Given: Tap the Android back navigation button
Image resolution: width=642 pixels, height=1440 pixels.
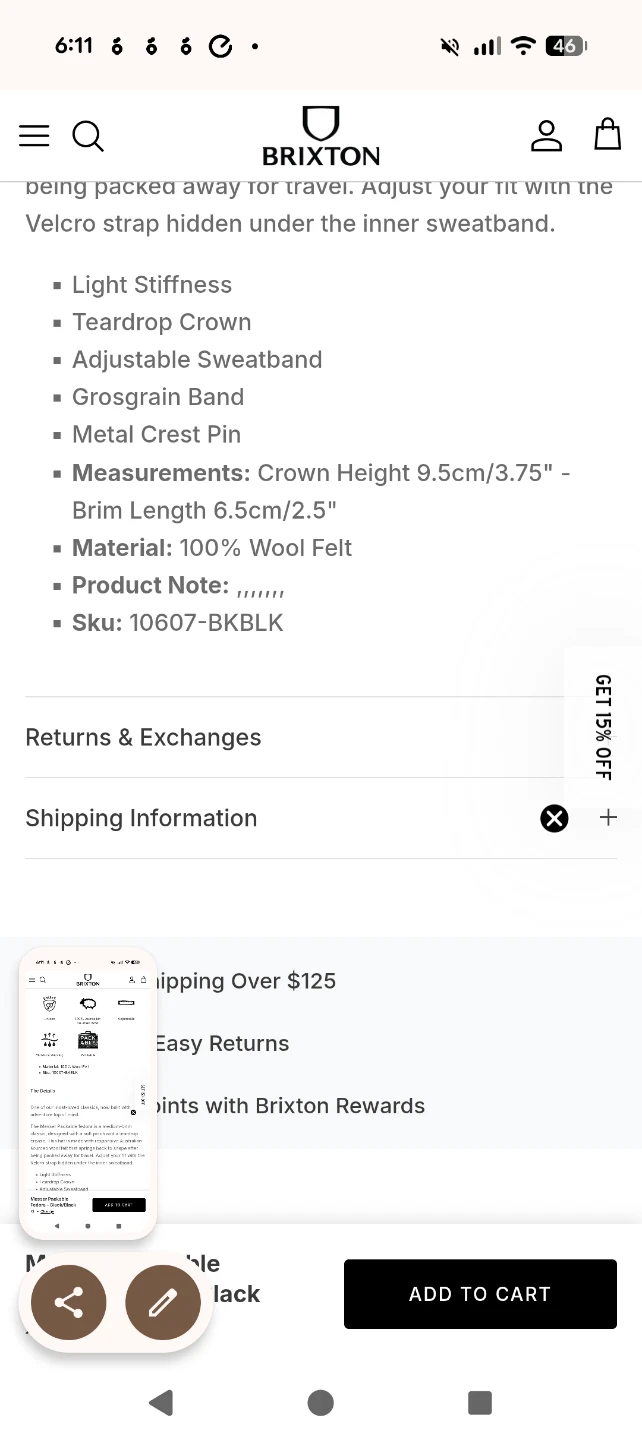Looking at the screenshot, I should [x=160, y=1402].
